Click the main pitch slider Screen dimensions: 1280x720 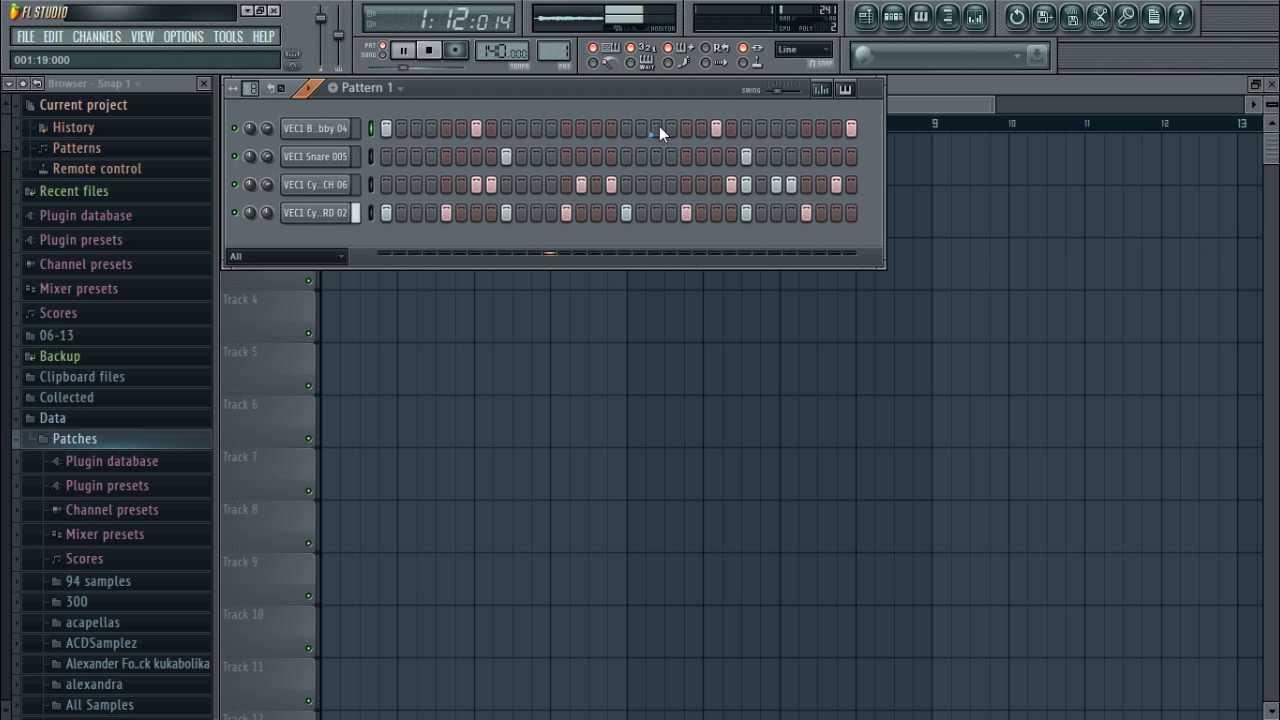339,35
